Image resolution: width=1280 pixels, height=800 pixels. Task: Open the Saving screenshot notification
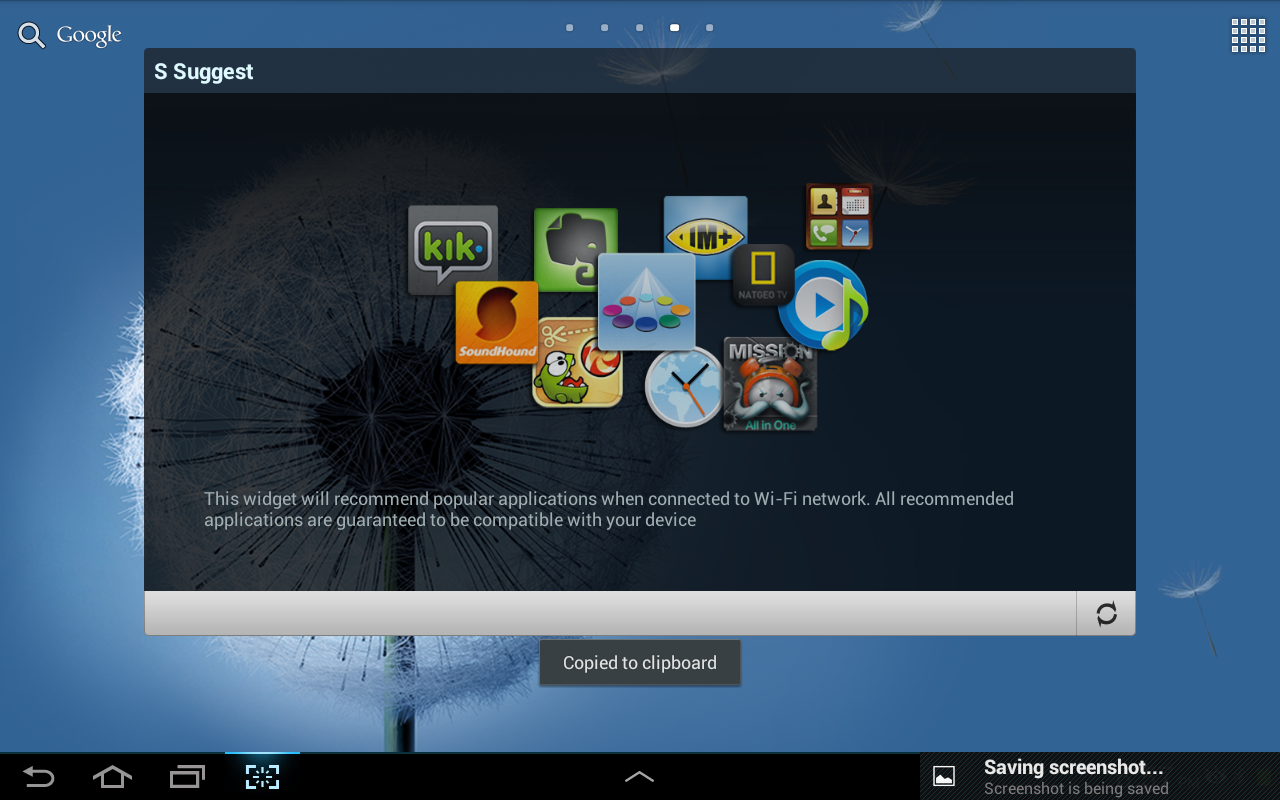tap(1100, 776)
